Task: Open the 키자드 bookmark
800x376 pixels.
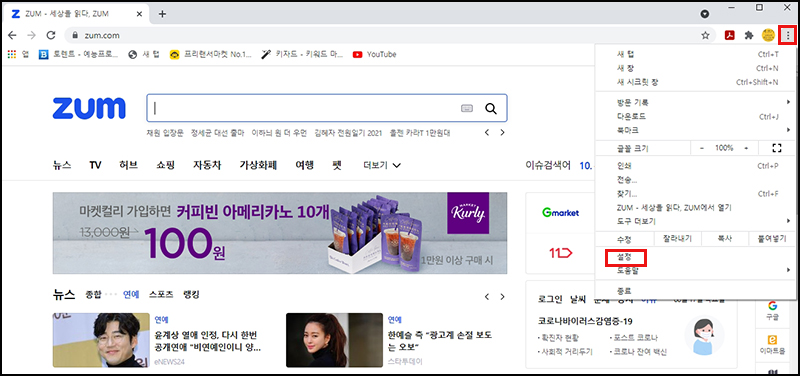Action: (x=302, y=54)
